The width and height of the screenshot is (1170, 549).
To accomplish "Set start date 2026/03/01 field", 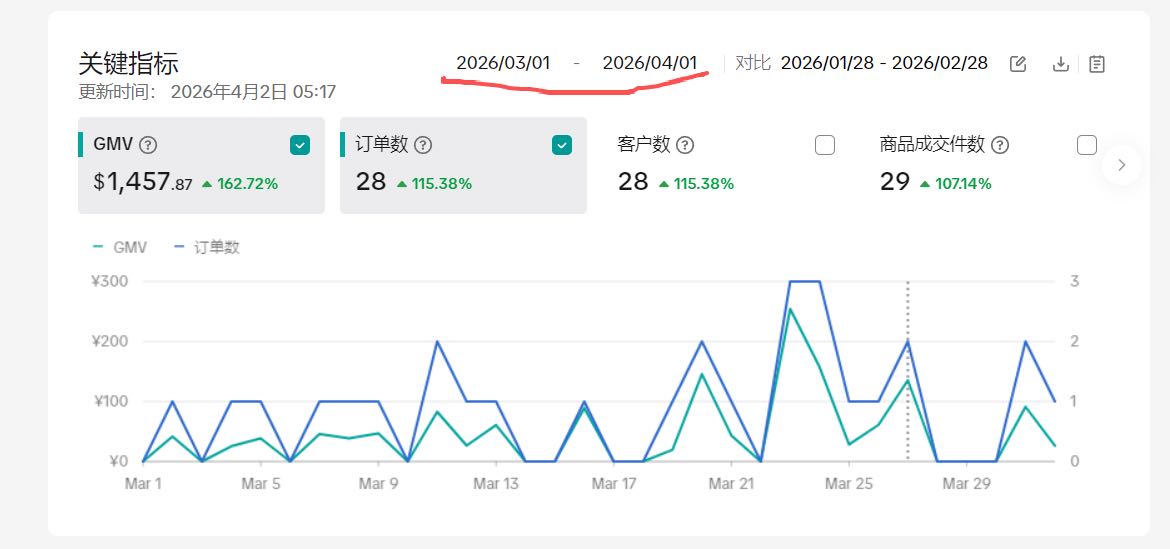I will click(503, 63).
